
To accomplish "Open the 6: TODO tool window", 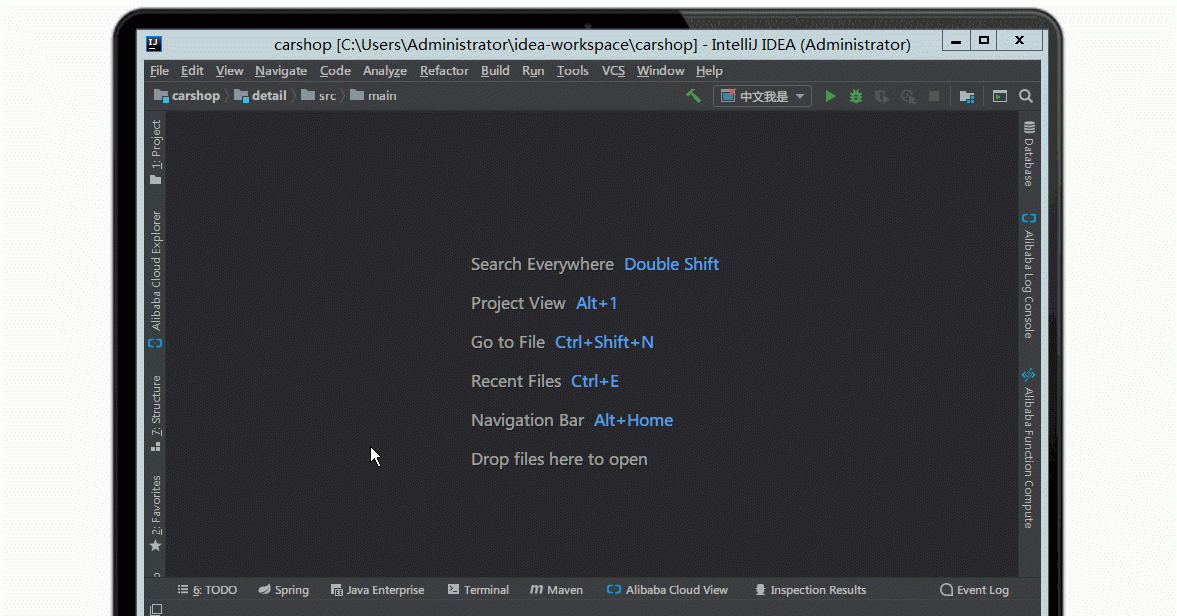I will [207, 590].
